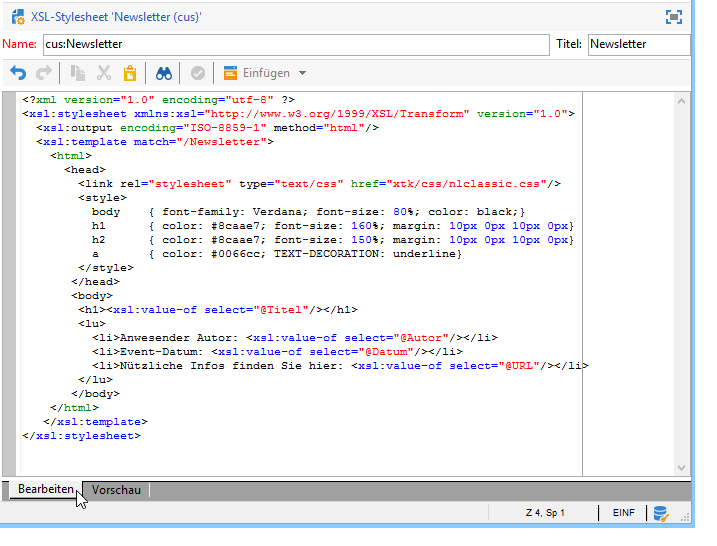
Task: Click the XSL-Stylesheet 'Newsletter (cus)' title
Action: (116, 17)
